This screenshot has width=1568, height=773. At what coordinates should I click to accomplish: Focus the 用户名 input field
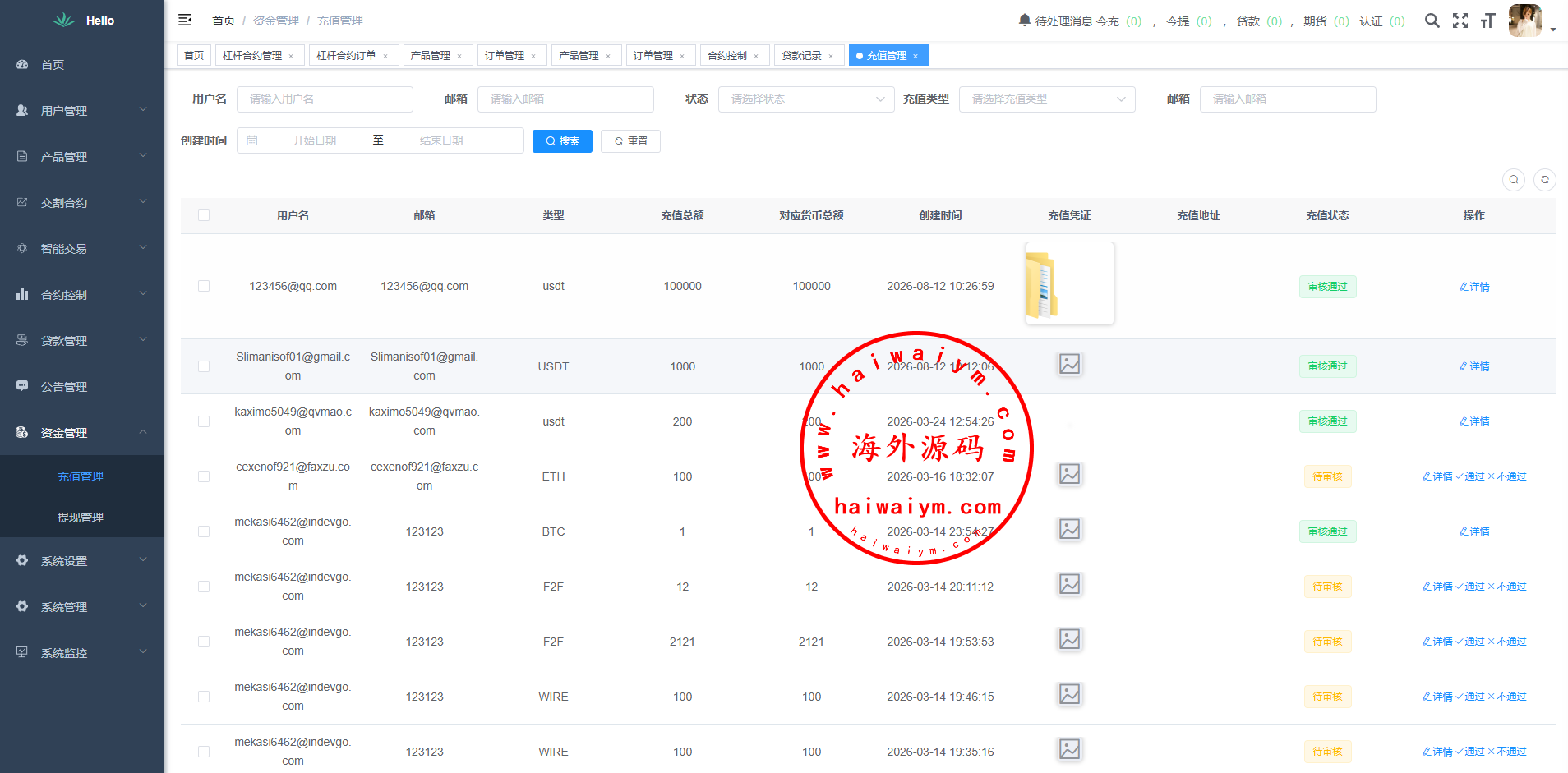pyautogui.click(x=325, y=99)
